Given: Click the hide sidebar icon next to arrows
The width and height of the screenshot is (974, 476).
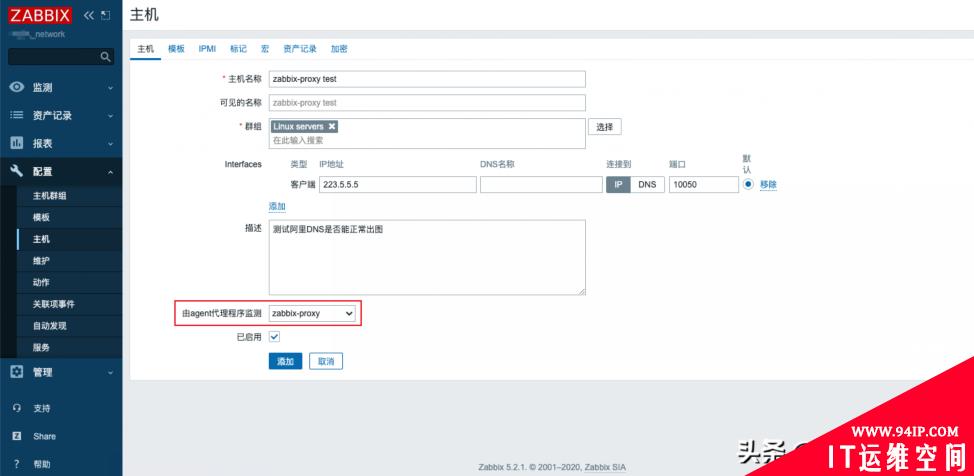Looking at the screenshot, I should coord(105,15).
